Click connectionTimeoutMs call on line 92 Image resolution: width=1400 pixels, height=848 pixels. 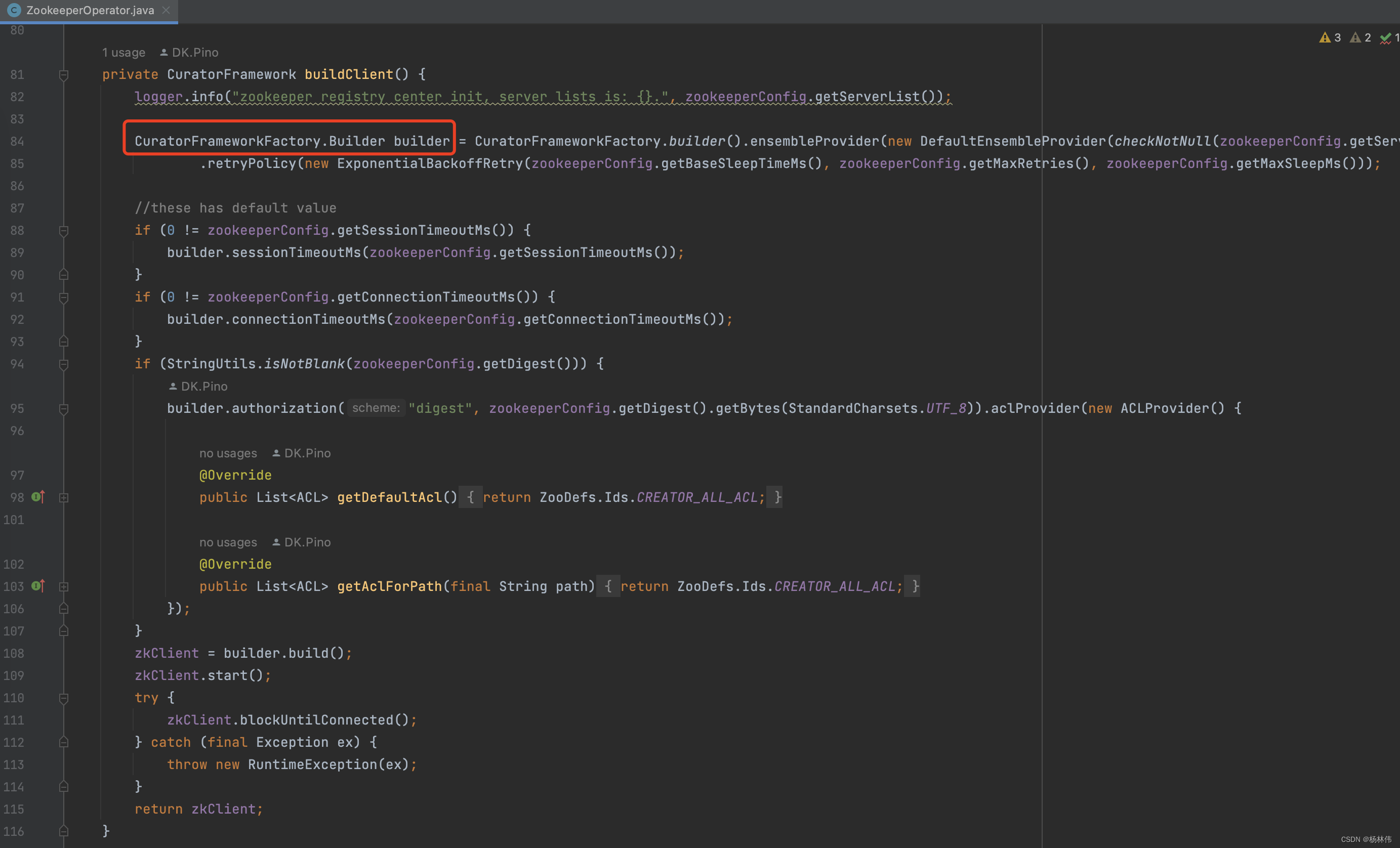point(309,319)
